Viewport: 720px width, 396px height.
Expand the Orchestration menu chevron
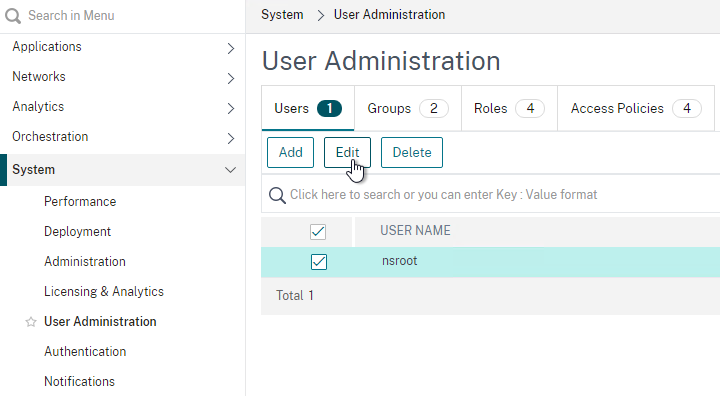tap(231, 138)
